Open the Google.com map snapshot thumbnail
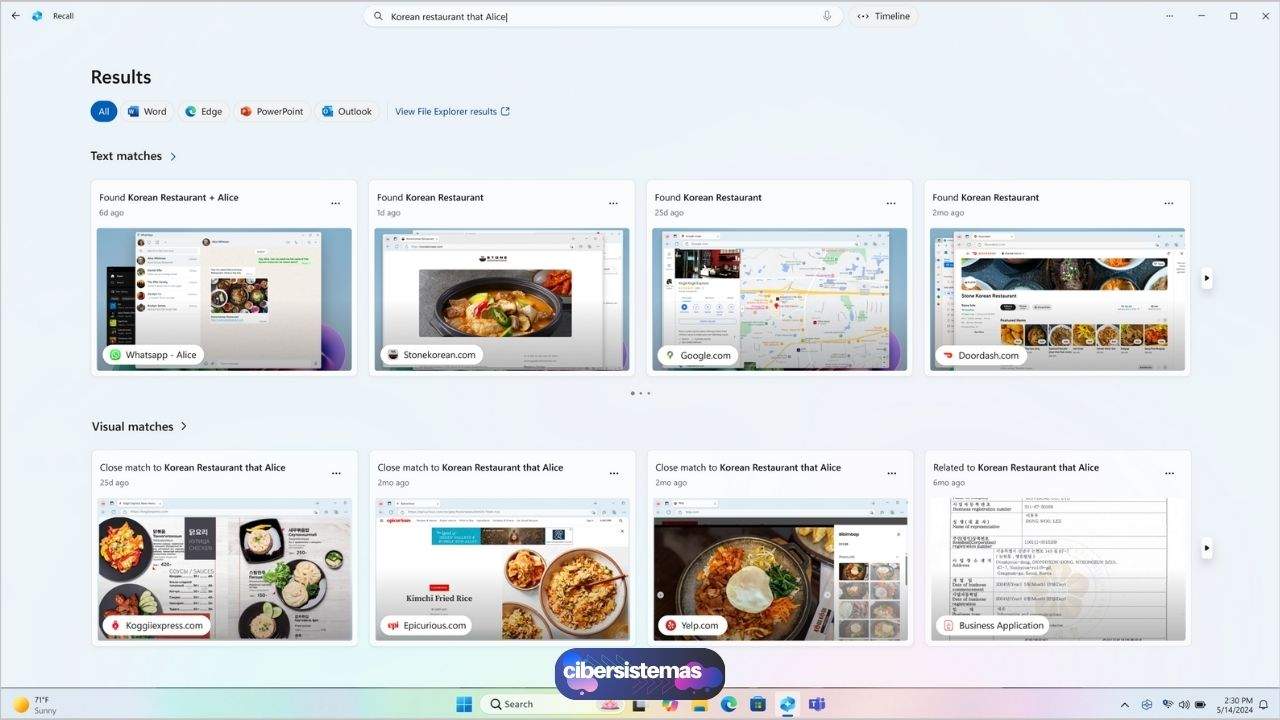The height and width of the screenshot is (720, 1280). pyautogui.click(x=780, y=299)
